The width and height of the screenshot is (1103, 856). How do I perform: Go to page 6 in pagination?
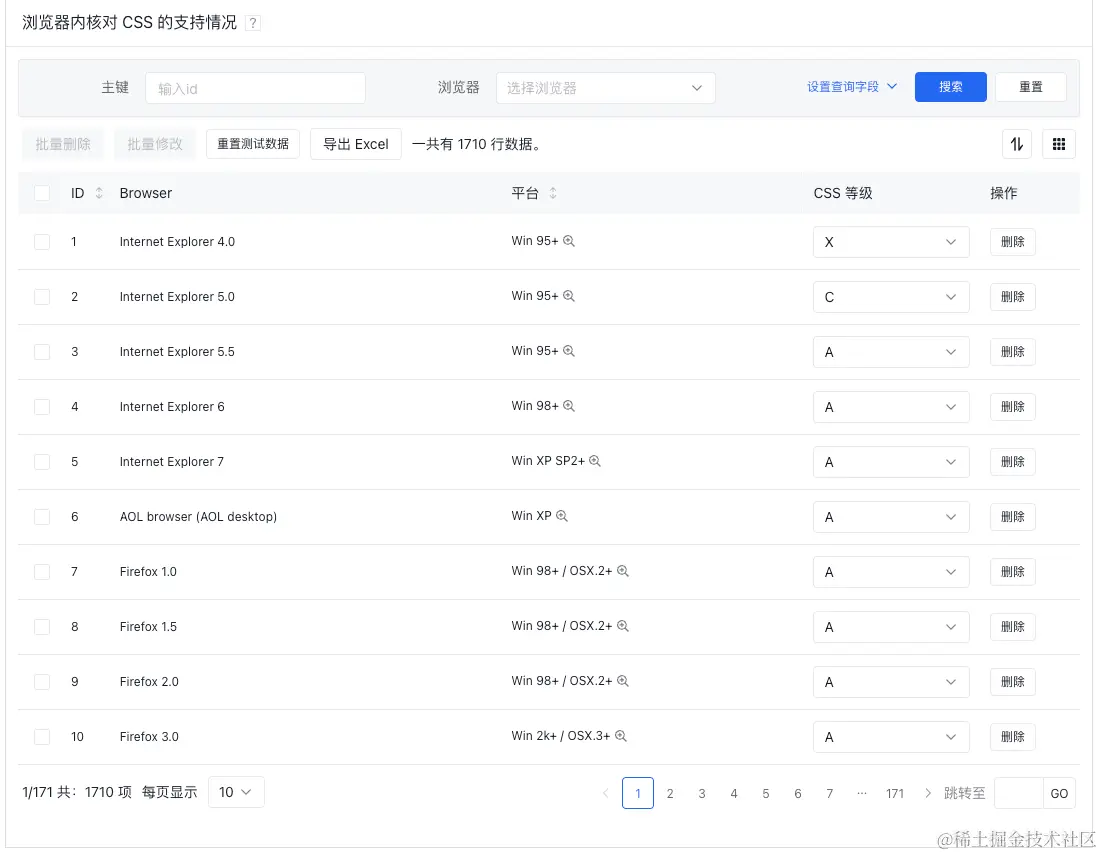pos(798,793)
